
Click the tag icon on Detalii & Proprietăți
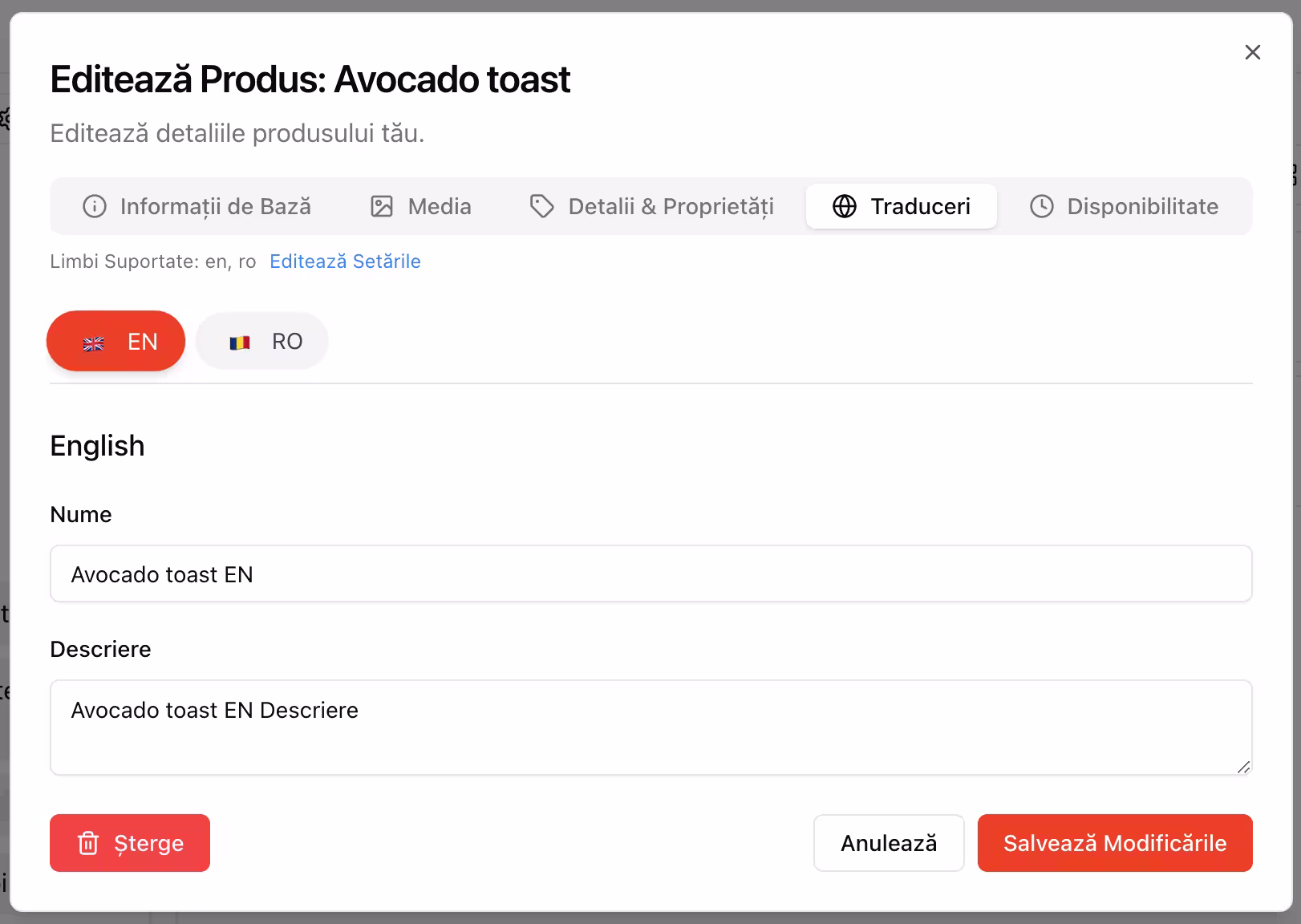[542, 206]
